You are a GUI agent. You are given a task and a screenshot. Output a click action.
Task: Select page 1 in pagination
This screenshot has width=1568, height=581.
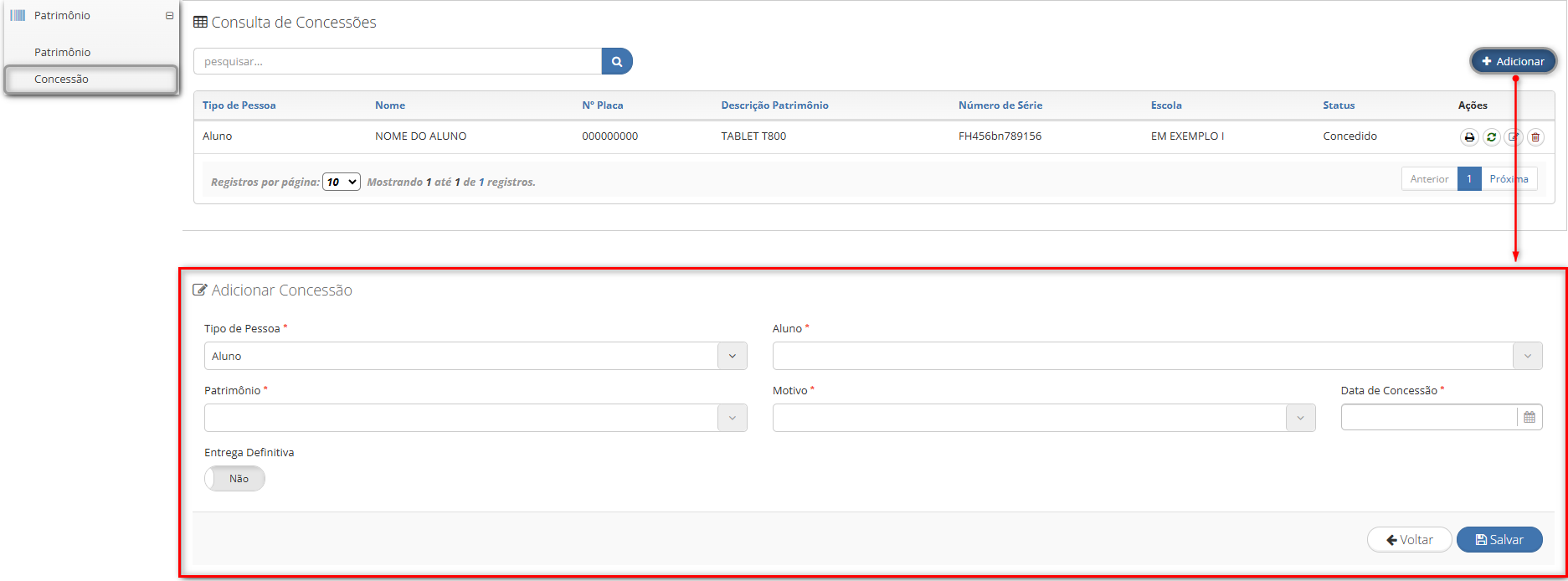tap(1469, 179)
